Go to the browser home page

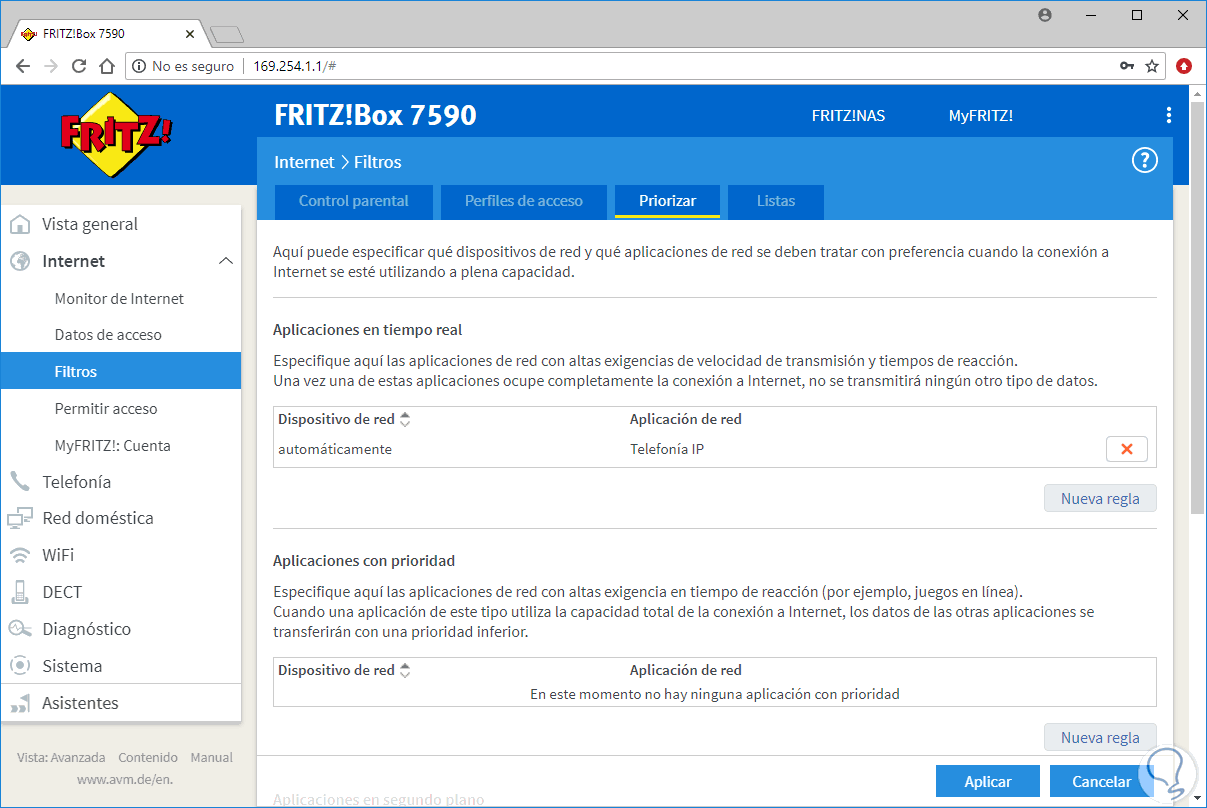[x=107, y=66]
